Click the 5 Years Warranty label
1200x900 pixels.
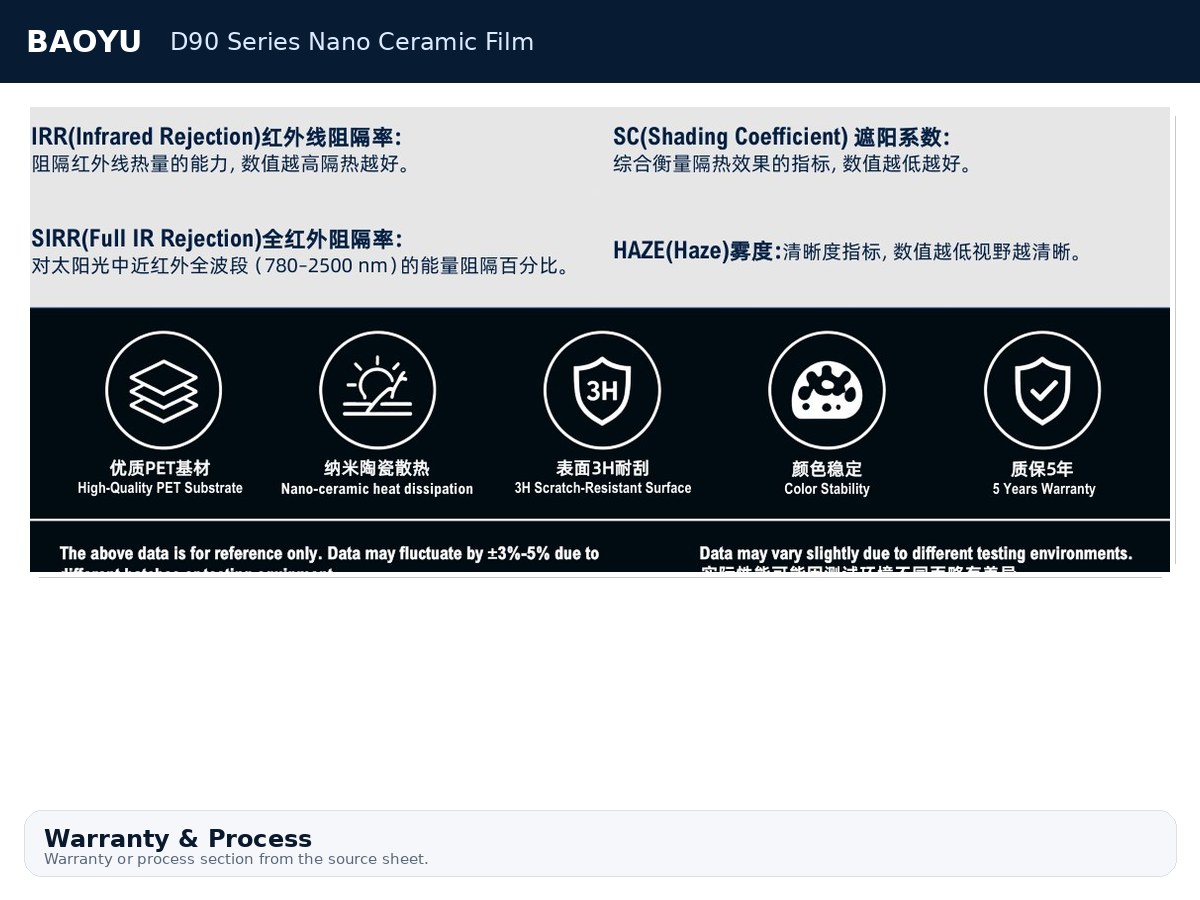(1044, 489)
